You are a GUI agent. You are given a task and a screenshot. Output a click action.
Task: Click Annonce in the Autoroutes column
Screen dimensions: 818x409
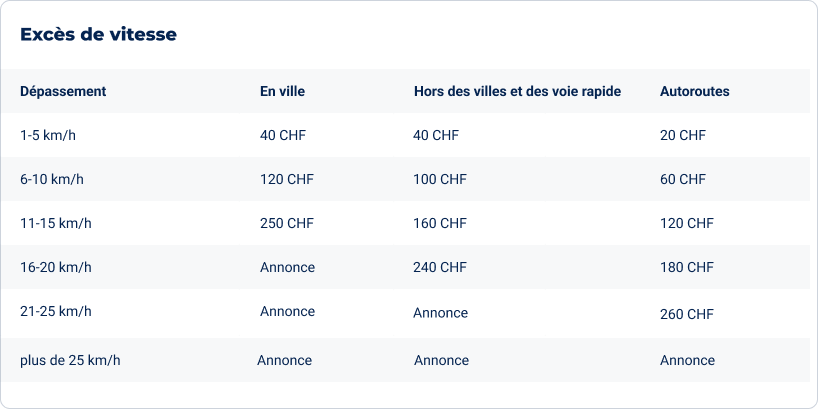[687, 360]
